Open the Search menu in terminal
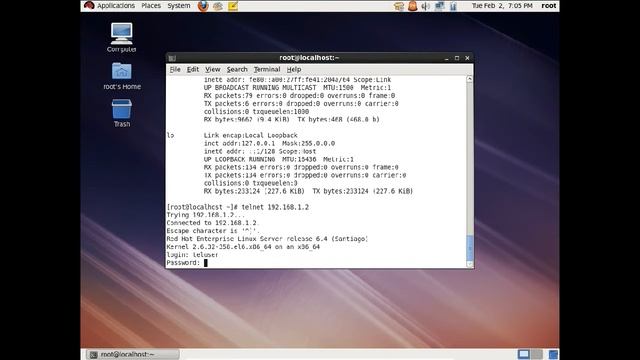 (237, 69)
